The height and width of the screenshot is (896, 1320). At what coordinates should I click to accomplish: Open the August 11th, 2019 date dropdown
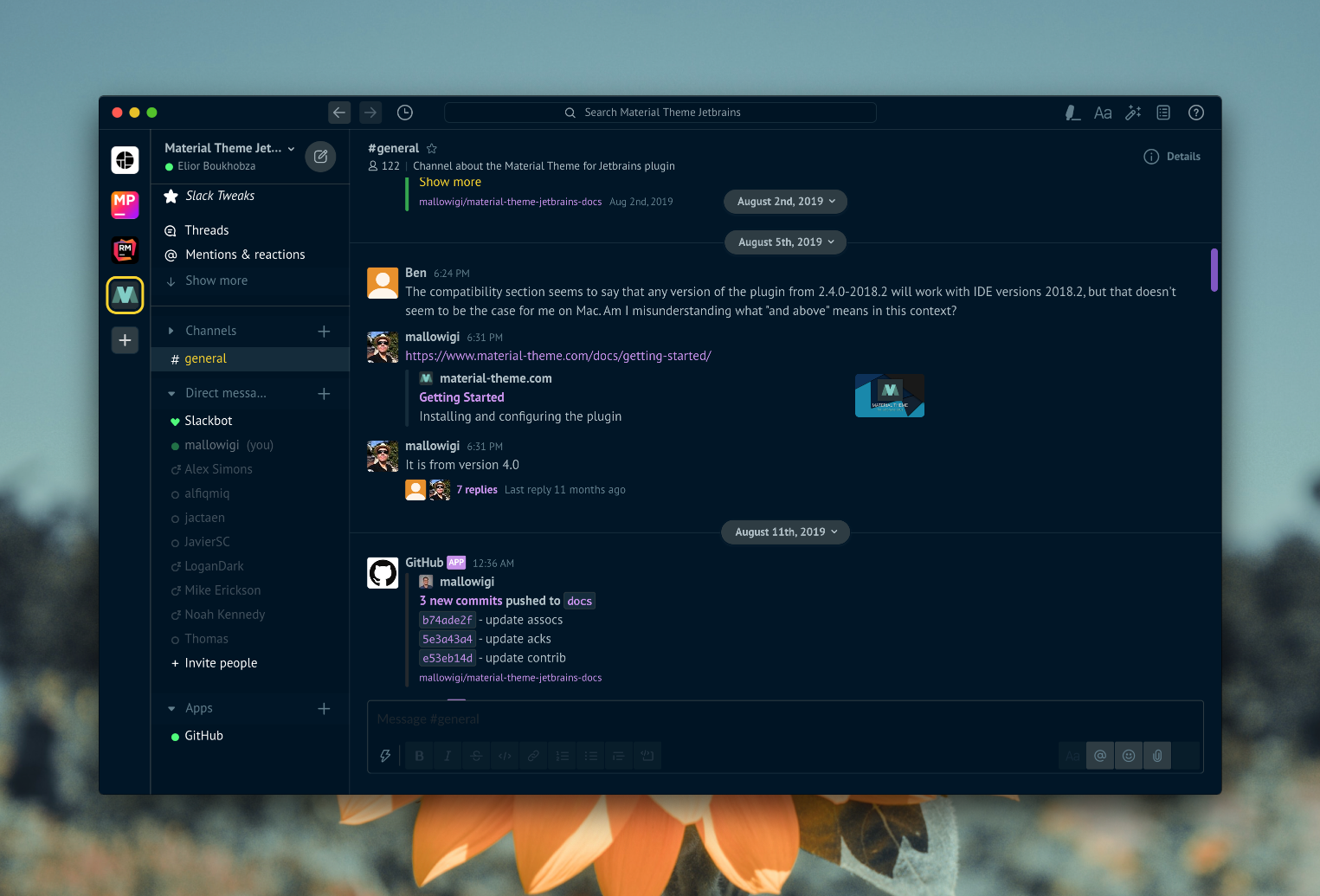785,532
